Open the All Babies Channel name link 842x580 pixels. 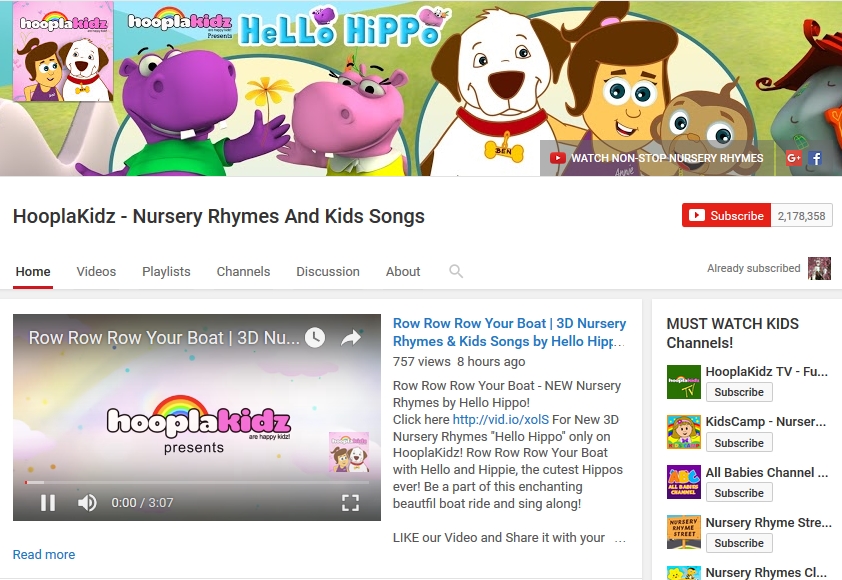(767, 472)
